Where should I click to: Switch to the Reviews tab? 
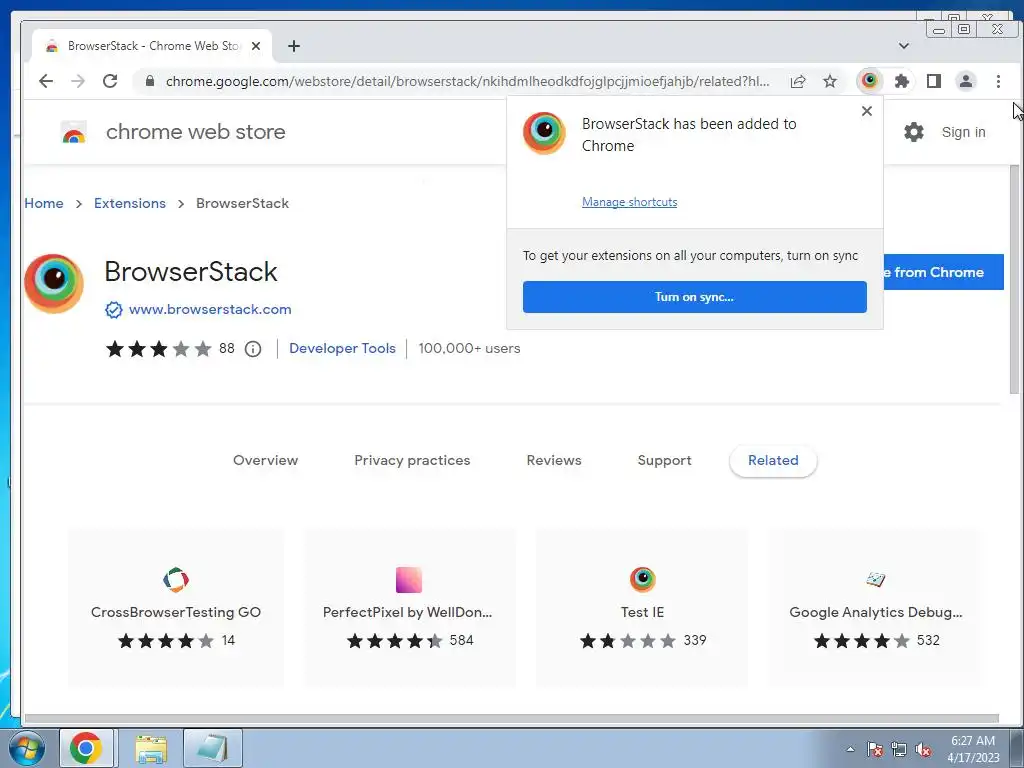click(x=554, y=460)
